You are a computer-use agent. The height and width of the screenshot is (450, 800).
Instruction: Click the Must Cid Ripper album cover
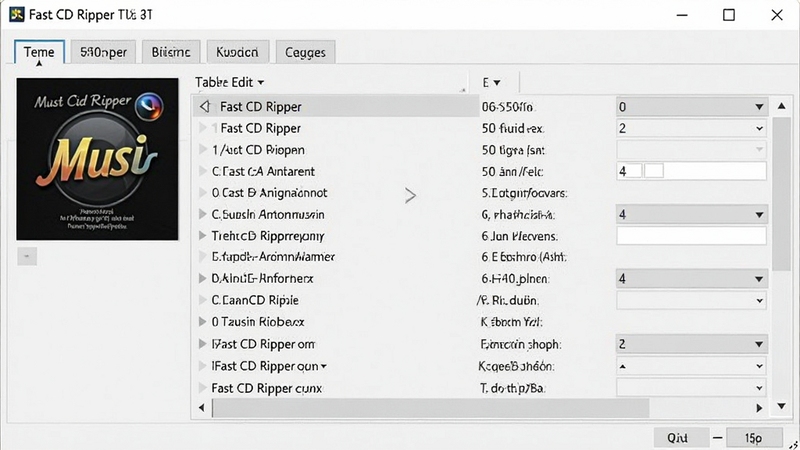97,159
